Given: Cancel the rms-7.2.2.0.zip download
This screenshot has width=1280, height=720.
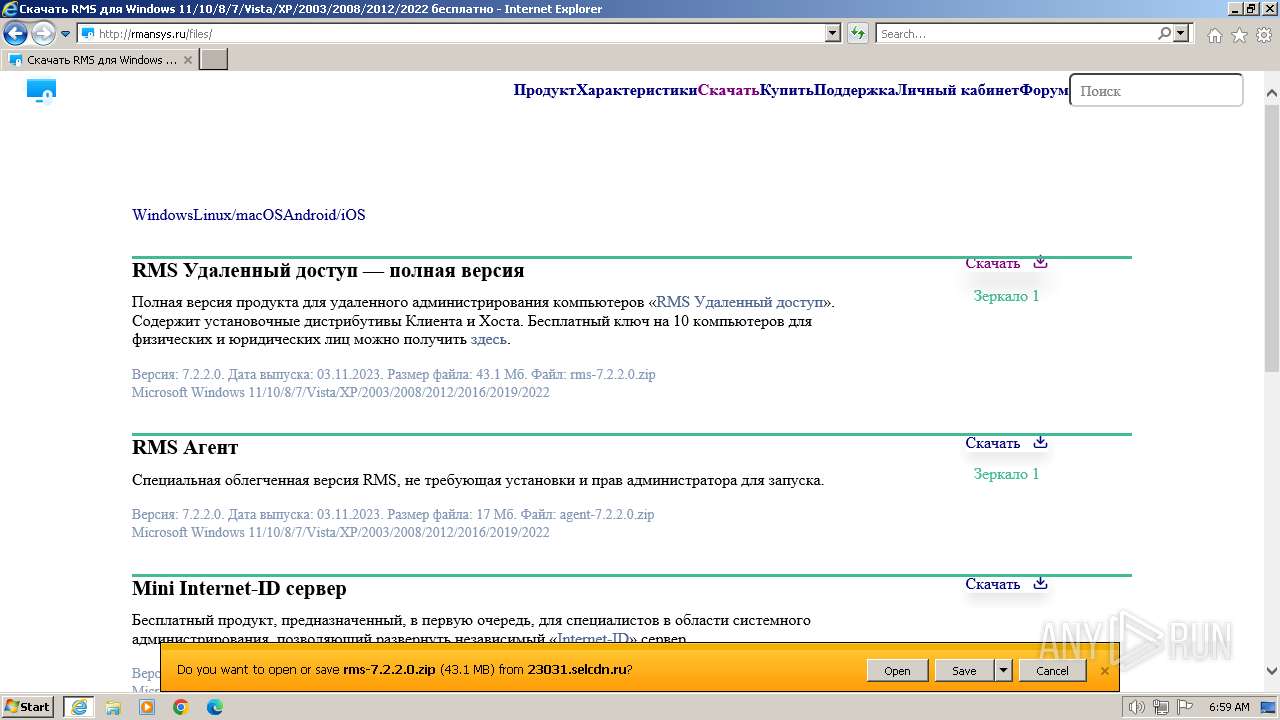Looking at the screenshot, I should [x=1052, y=671].
